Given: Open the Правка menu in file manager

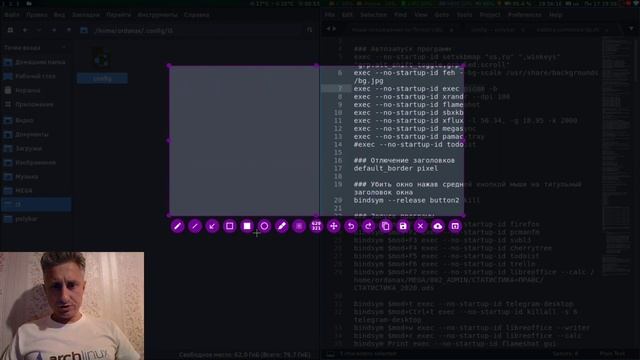Looking at the screenshot, I should (x=37, y=15).
